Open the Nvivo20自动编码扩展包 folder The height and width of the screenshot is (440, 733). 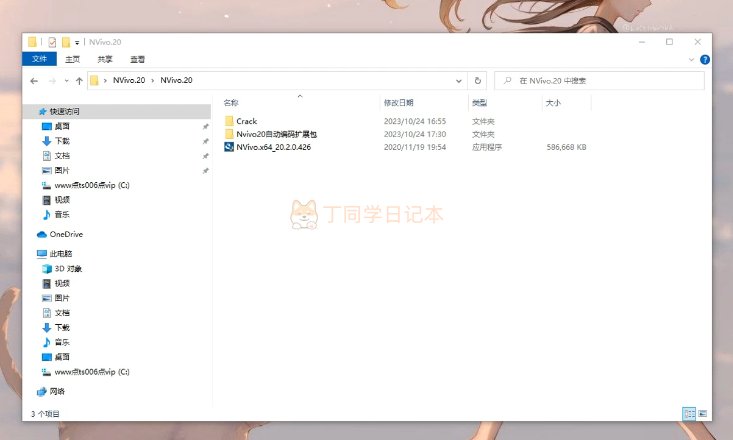[x=276, y=134]
